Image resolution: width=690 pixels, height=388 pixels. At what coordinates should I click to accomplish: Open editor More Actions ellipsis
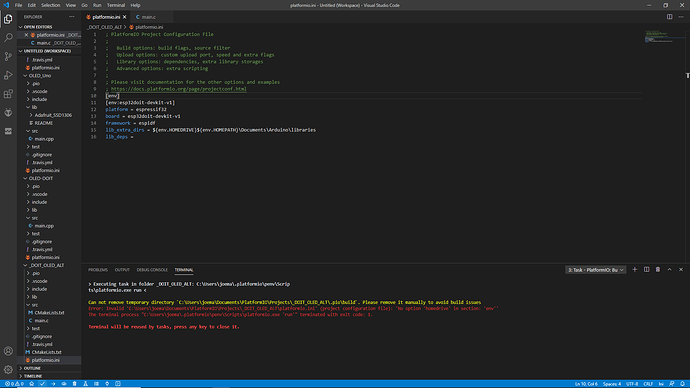pyautogui.click(x=681, y=17)
